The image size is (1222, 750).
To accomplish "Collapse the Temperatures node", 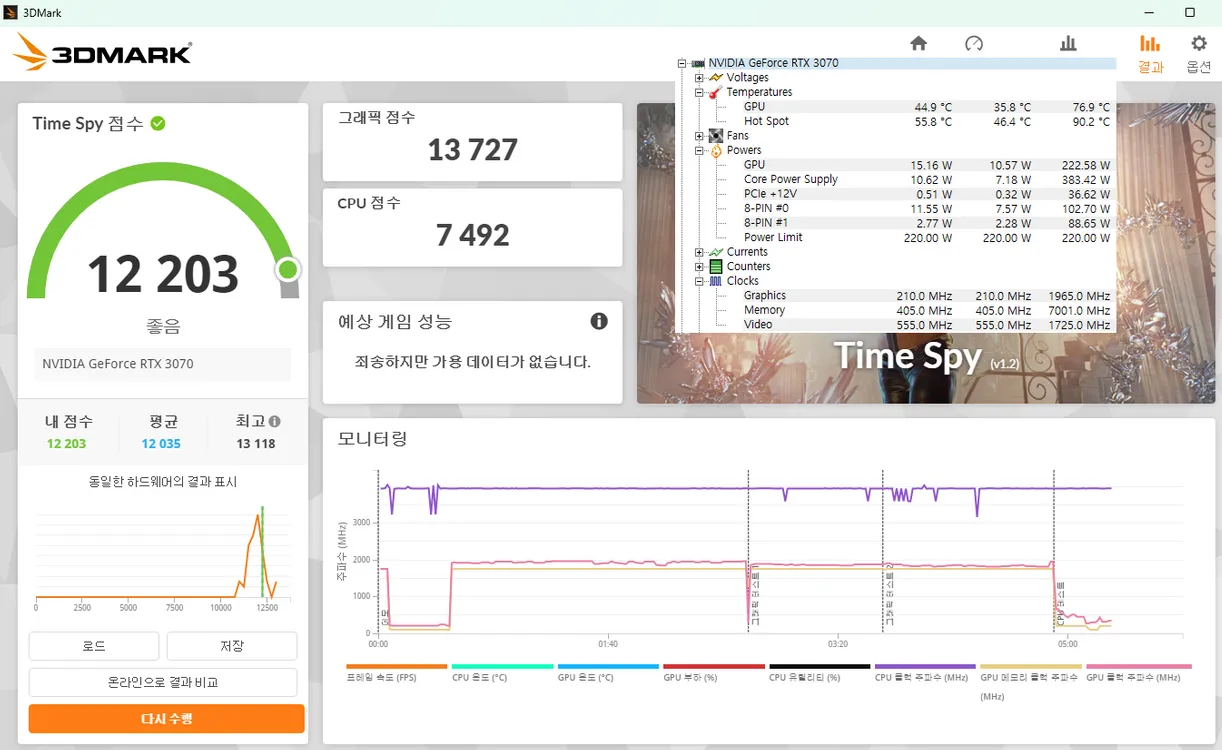I will (699, 92).
